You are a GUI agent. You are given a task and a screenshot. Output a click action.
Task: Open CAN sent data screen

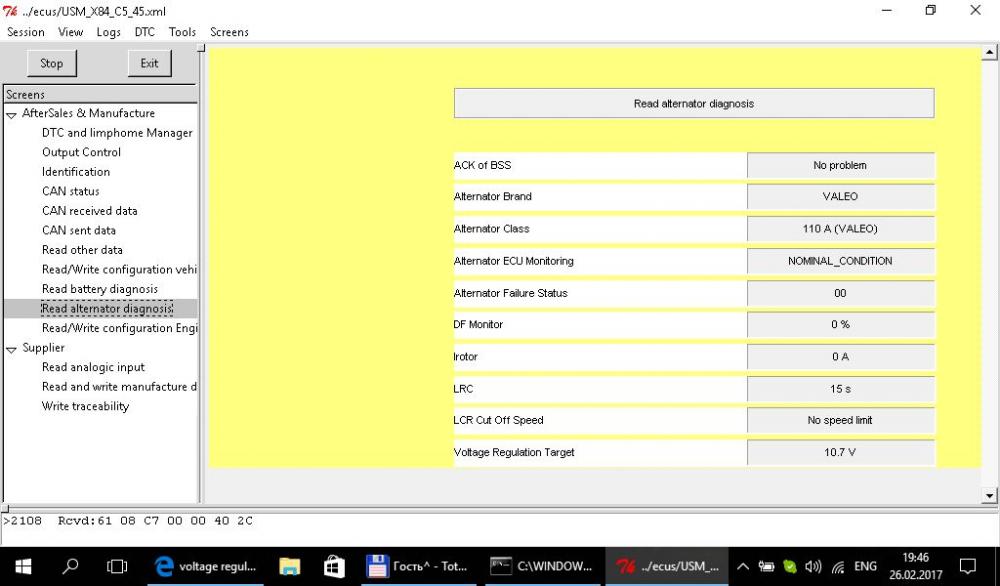coord(79,230)
